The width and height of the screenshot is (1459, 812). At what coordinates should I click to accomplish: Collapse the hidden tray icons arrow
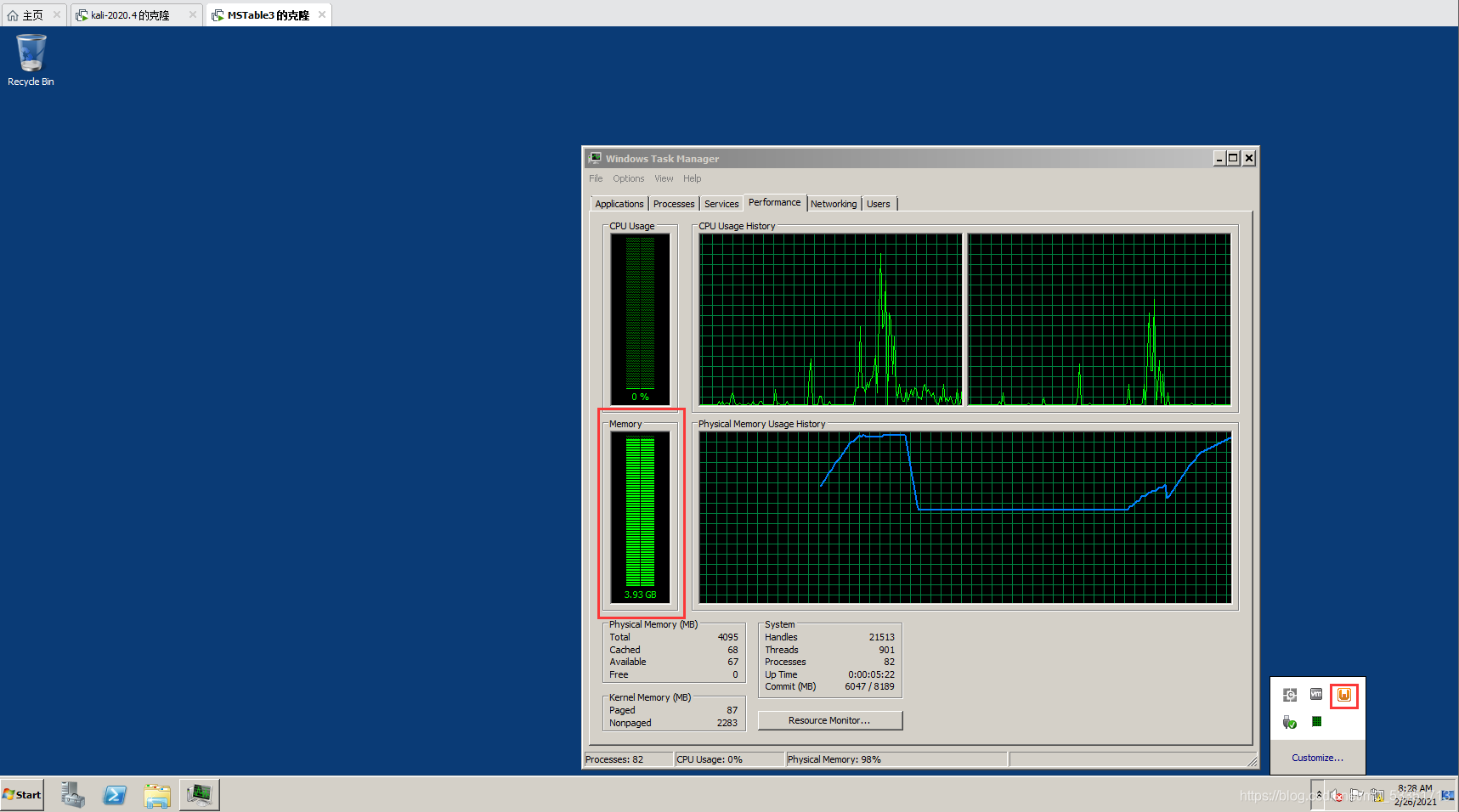click(x=1319, y=795)
